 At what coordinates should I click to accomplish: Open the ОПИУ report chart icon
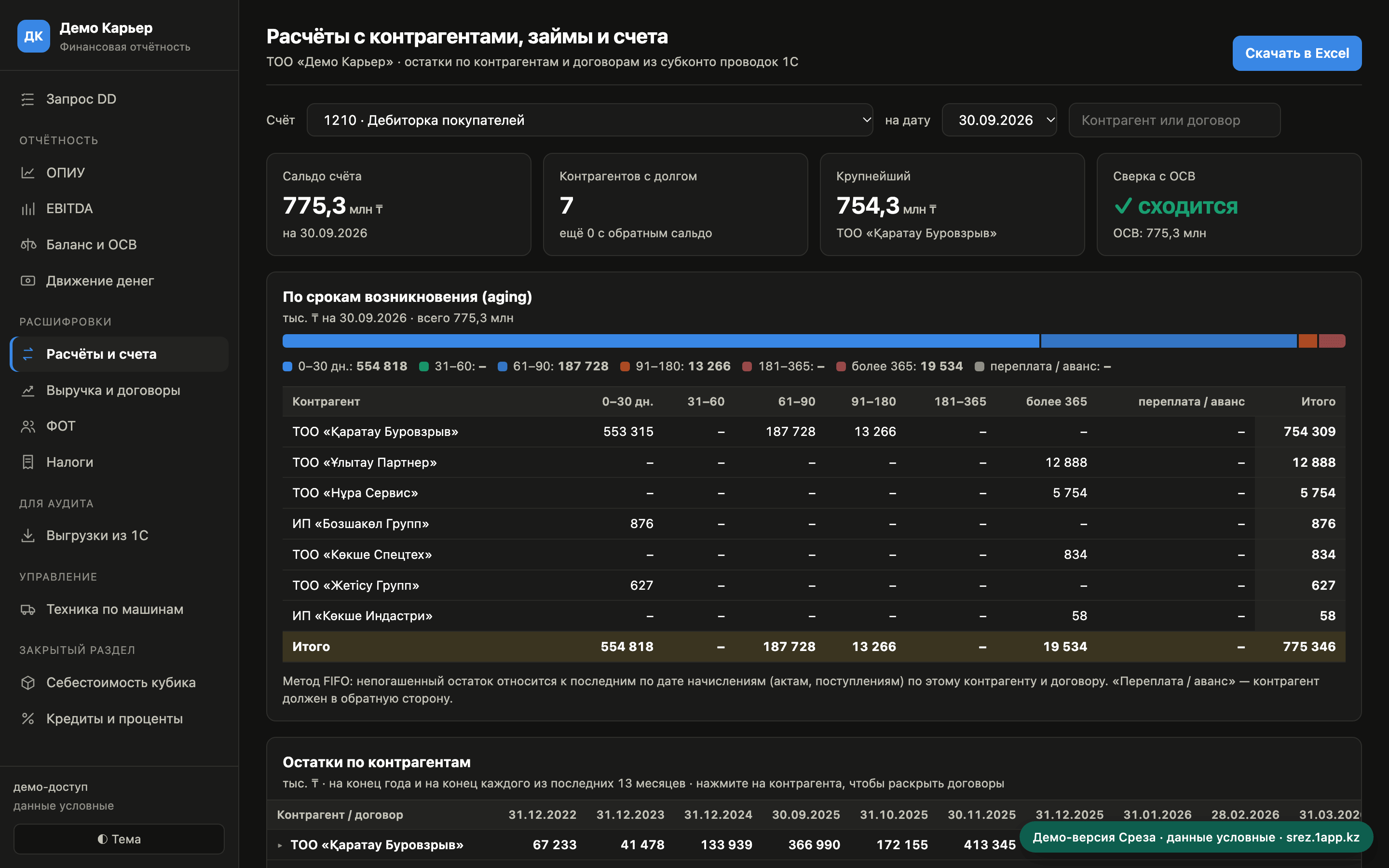[27, 173]
